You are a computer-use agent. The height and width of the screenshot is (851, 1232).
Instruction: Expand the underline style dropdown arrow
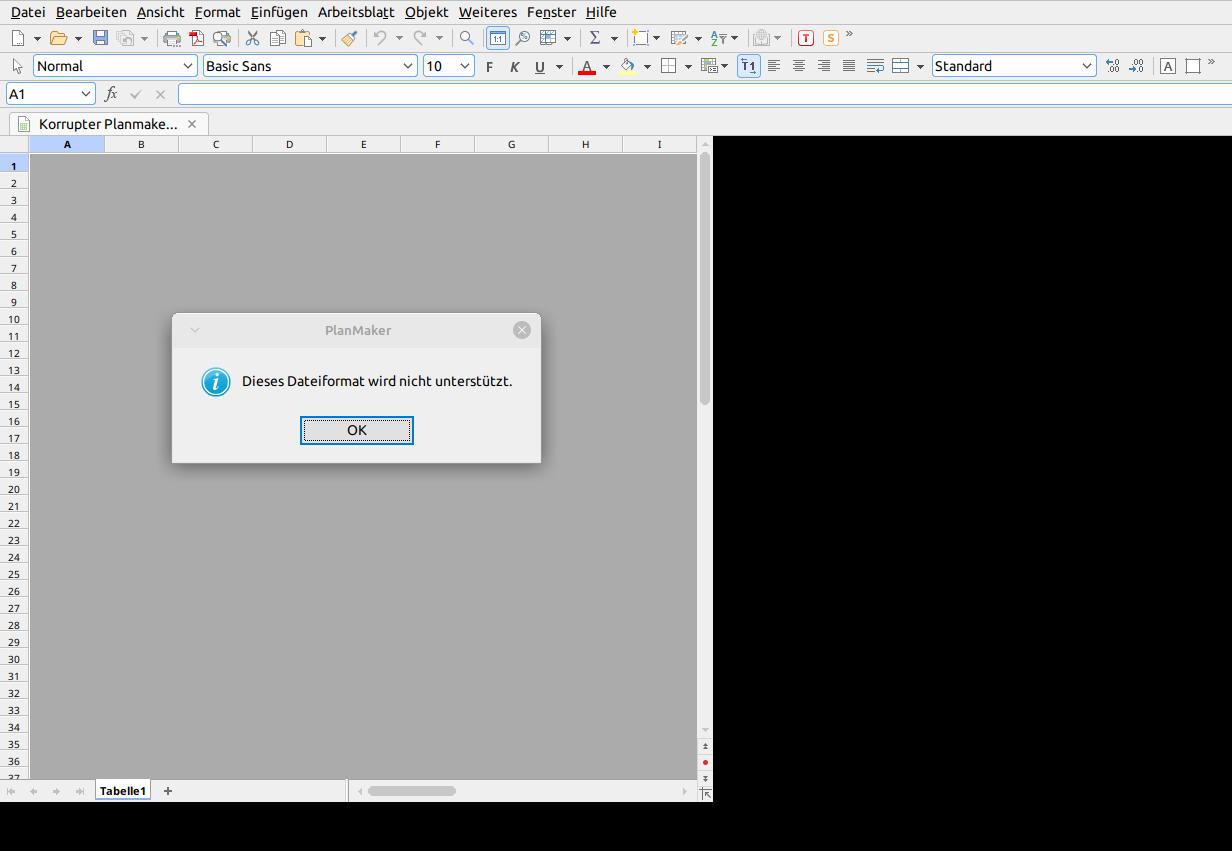(559, 67)
